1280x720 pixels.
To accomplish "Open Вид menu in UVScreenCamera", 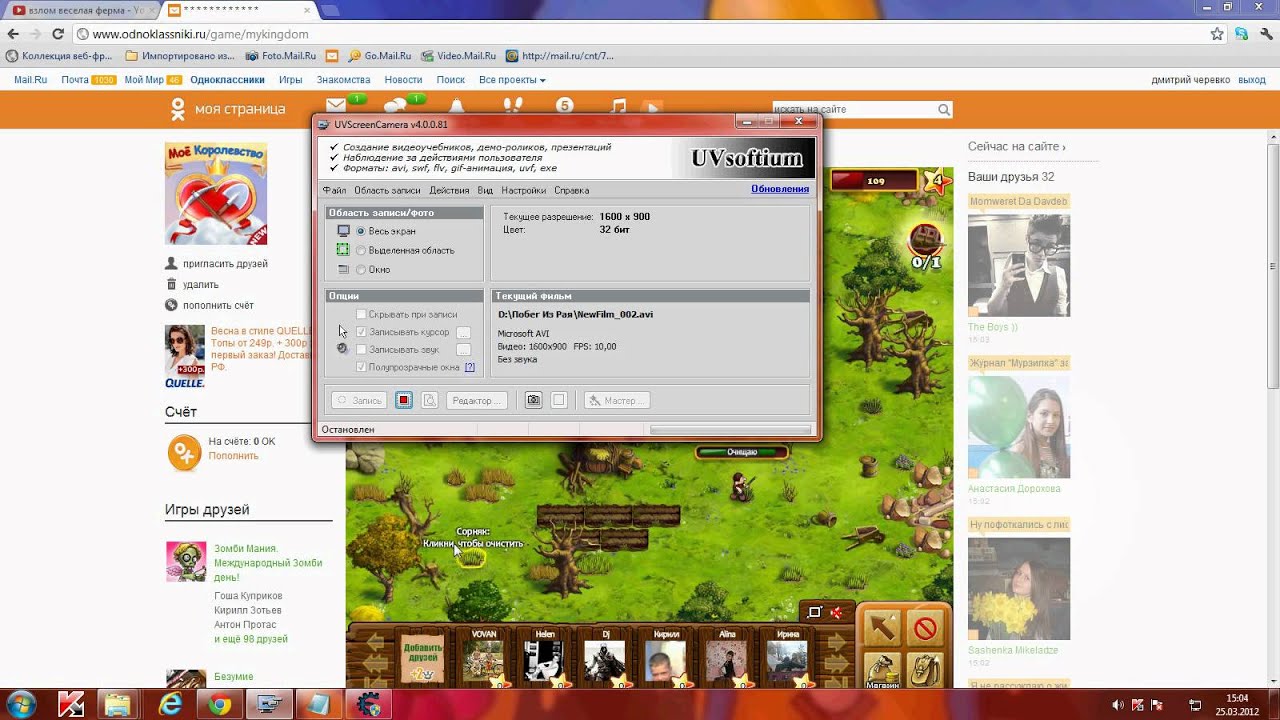I will [x=485, y=190].
